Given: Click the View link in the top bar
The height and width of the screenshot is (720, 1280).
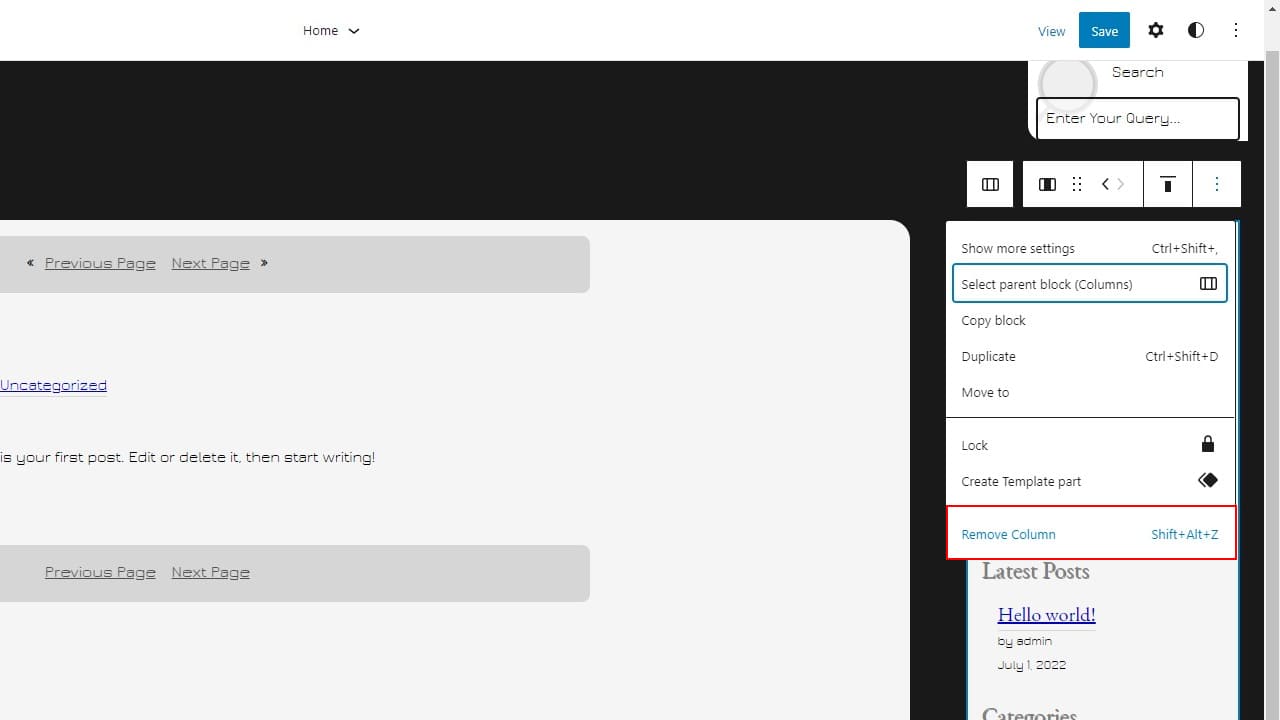Looking at the screenshot, I should pos(1051,31).
